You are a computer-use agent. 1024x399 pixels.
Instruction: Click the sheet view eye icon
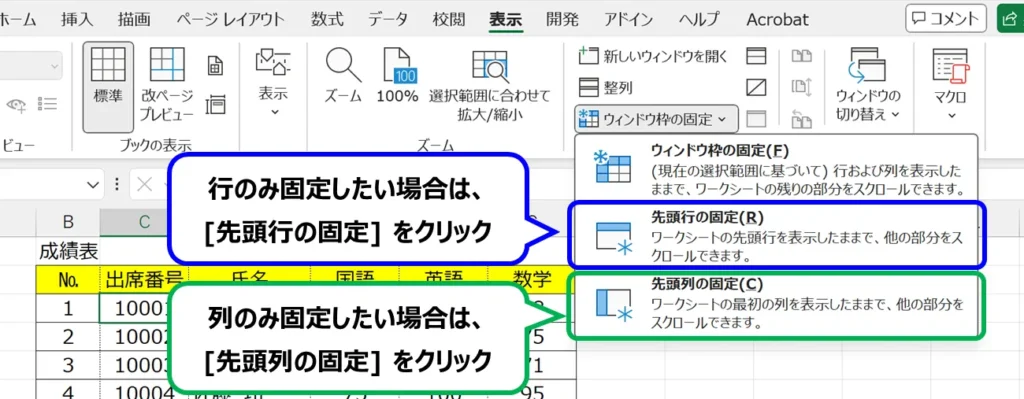point(16,104)
